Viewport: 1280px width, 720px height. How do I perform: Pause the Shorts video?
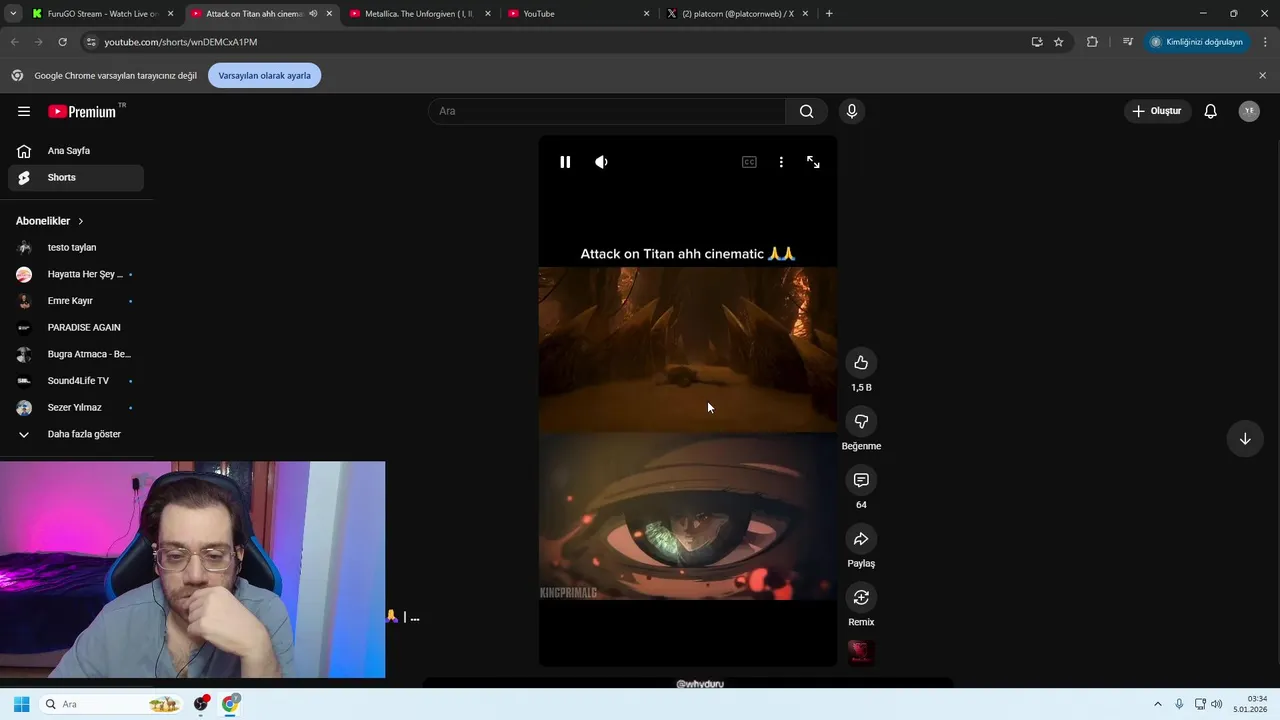[565, 162]
